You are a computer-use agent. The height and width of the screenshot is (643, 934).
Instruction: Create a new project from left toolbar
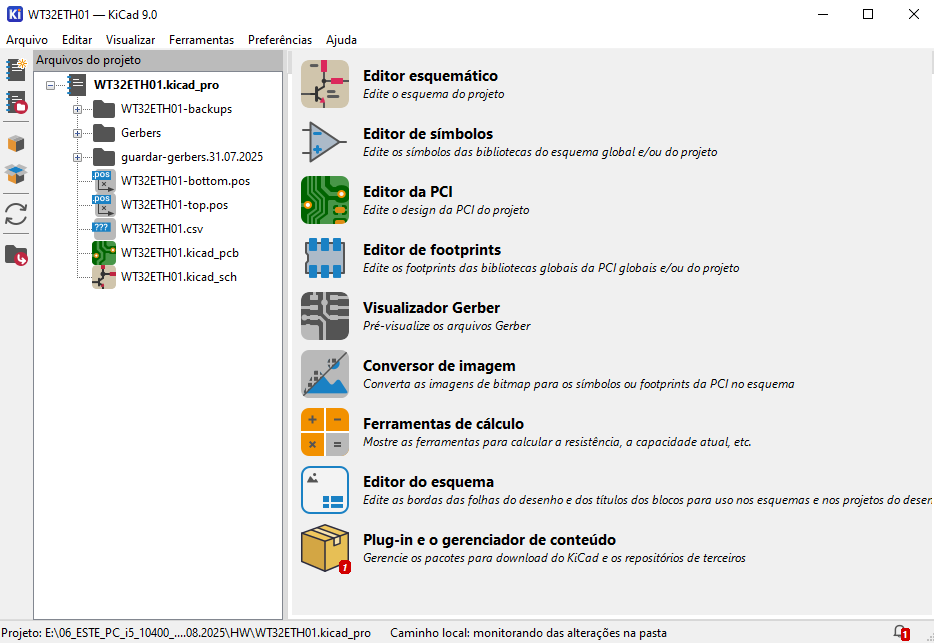coord(16,70)
